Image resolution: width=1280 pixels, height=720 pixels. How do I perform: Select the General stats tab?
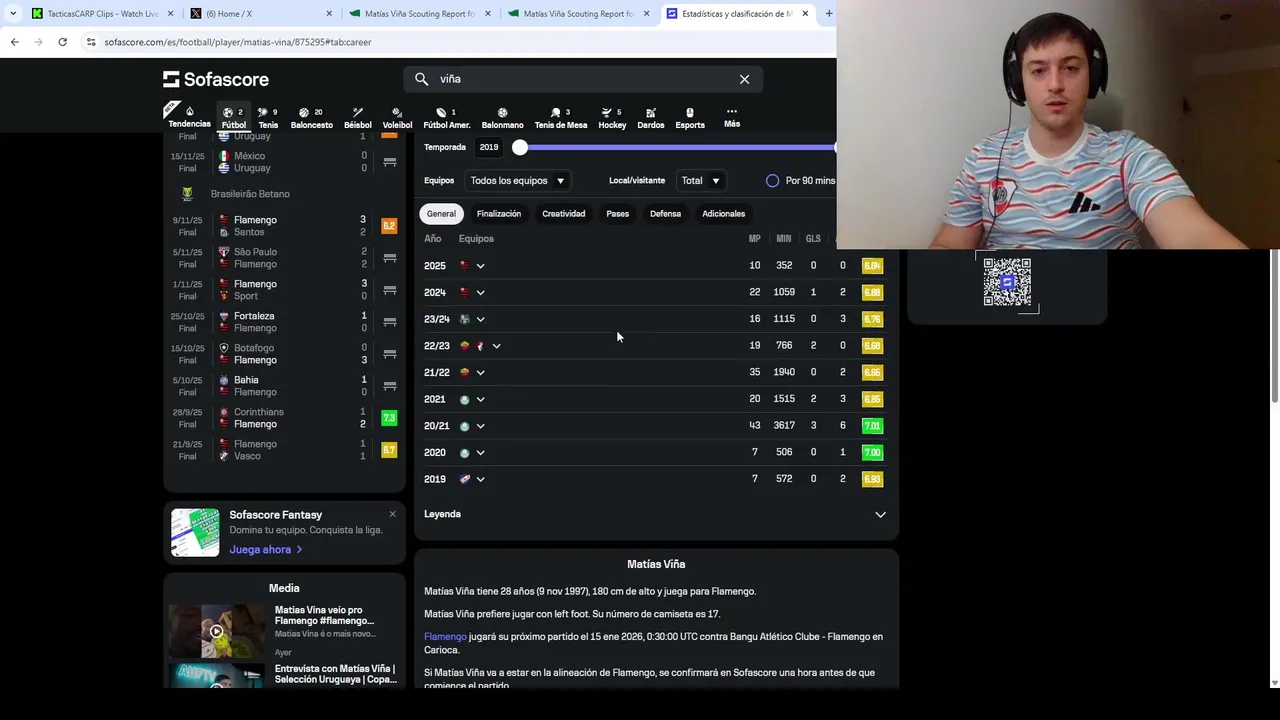pos(441,214)
